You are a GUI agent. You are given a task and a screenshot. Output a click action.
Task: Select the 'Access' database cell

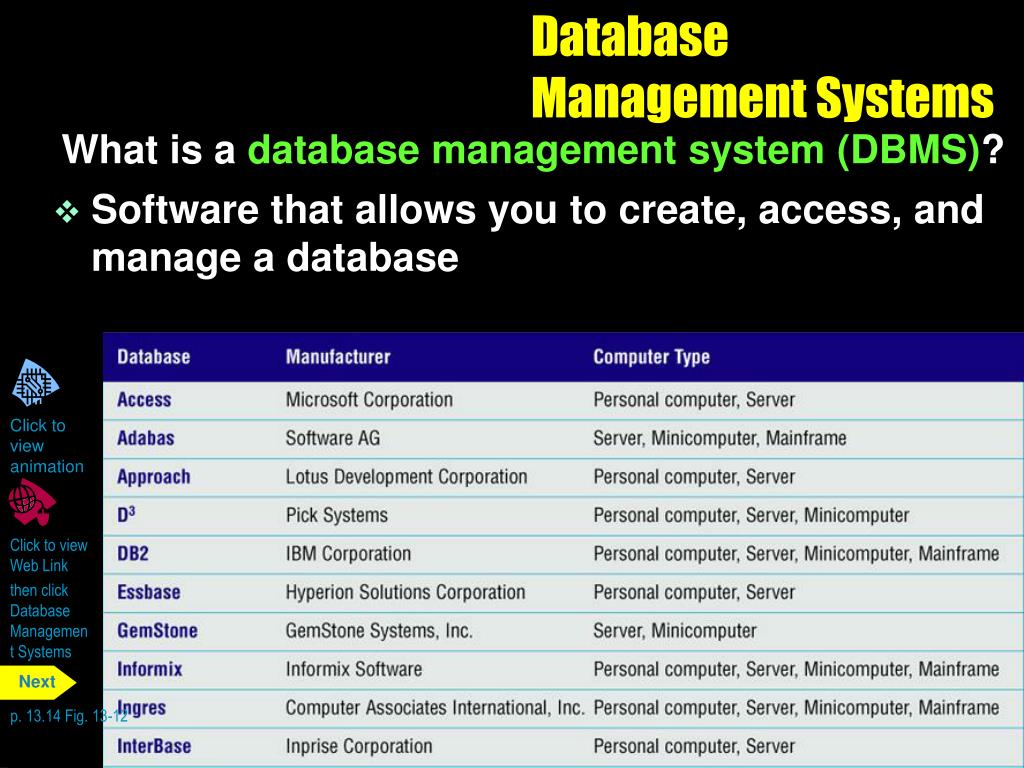144,400
